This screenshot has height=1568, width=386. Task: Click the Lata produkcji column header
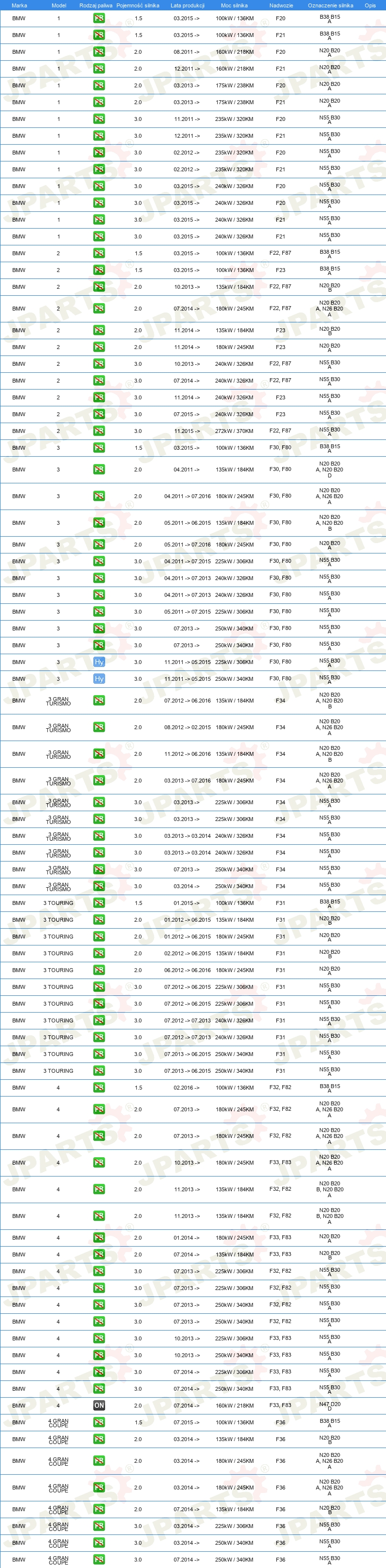click(x=187, y=5)
